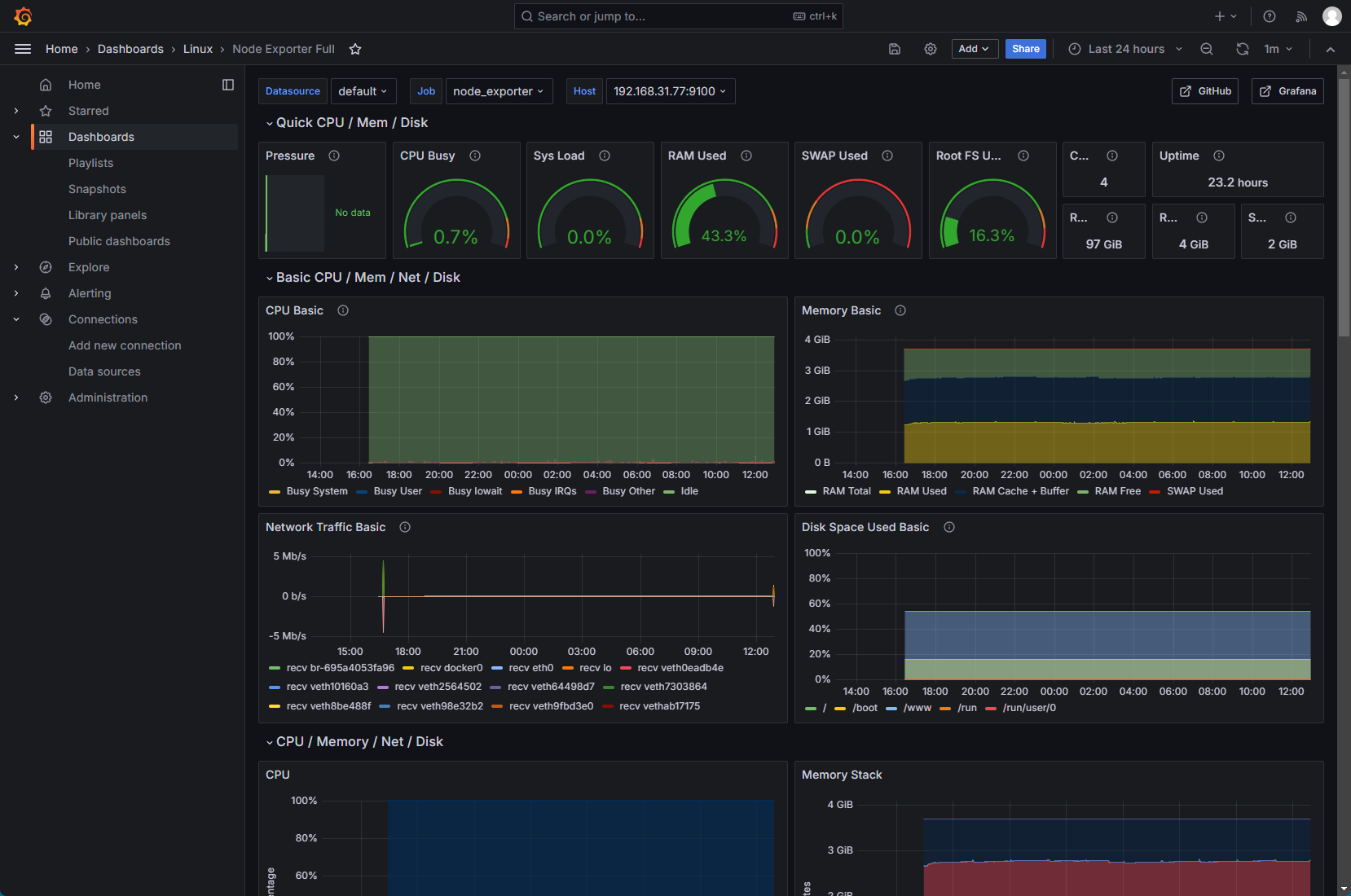
Task: Open the Add dropdown button
Action: coord(975,49)
